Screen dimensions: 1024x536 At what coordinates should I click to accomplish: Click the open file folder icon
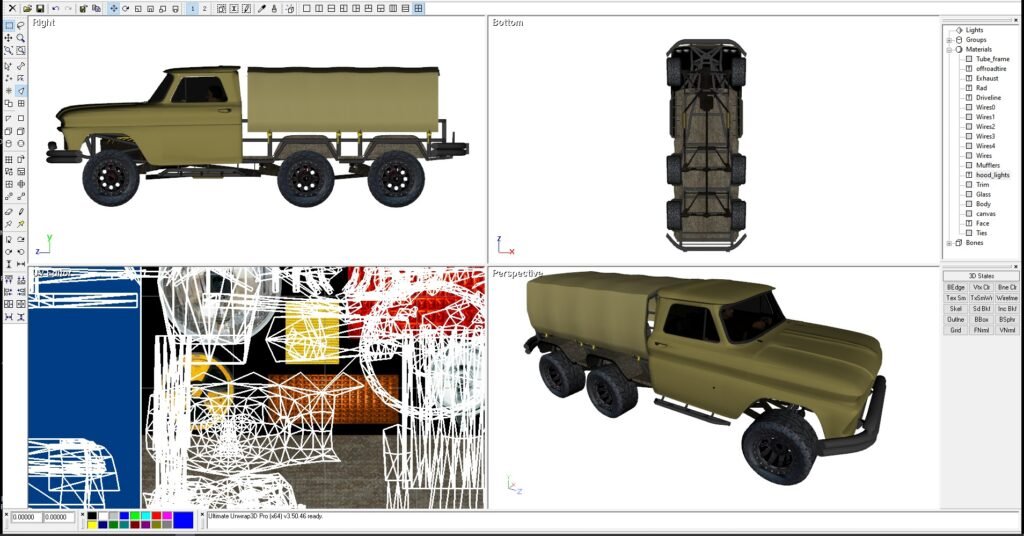point(28,8)
